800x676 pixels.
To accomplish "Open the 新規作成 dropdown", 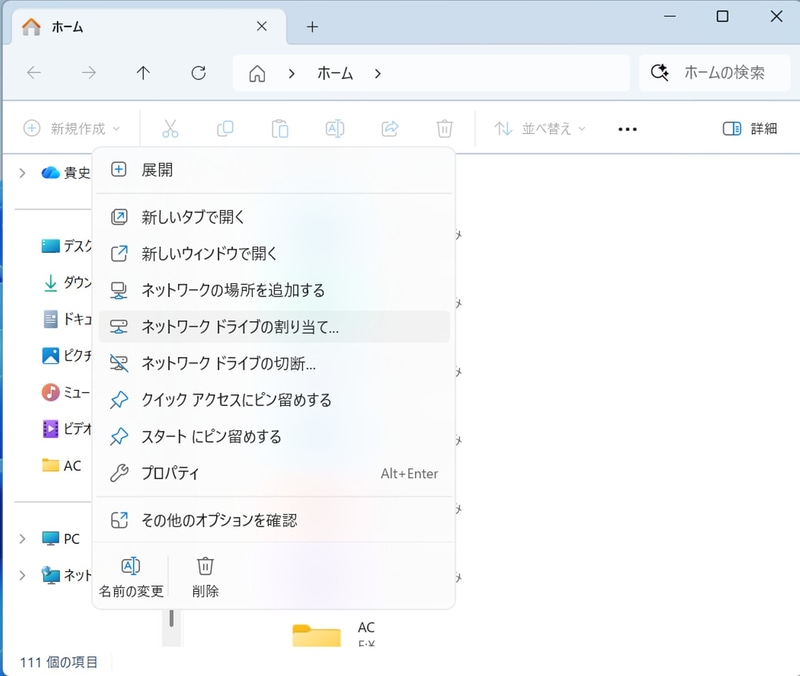I will tap(70, 128).
